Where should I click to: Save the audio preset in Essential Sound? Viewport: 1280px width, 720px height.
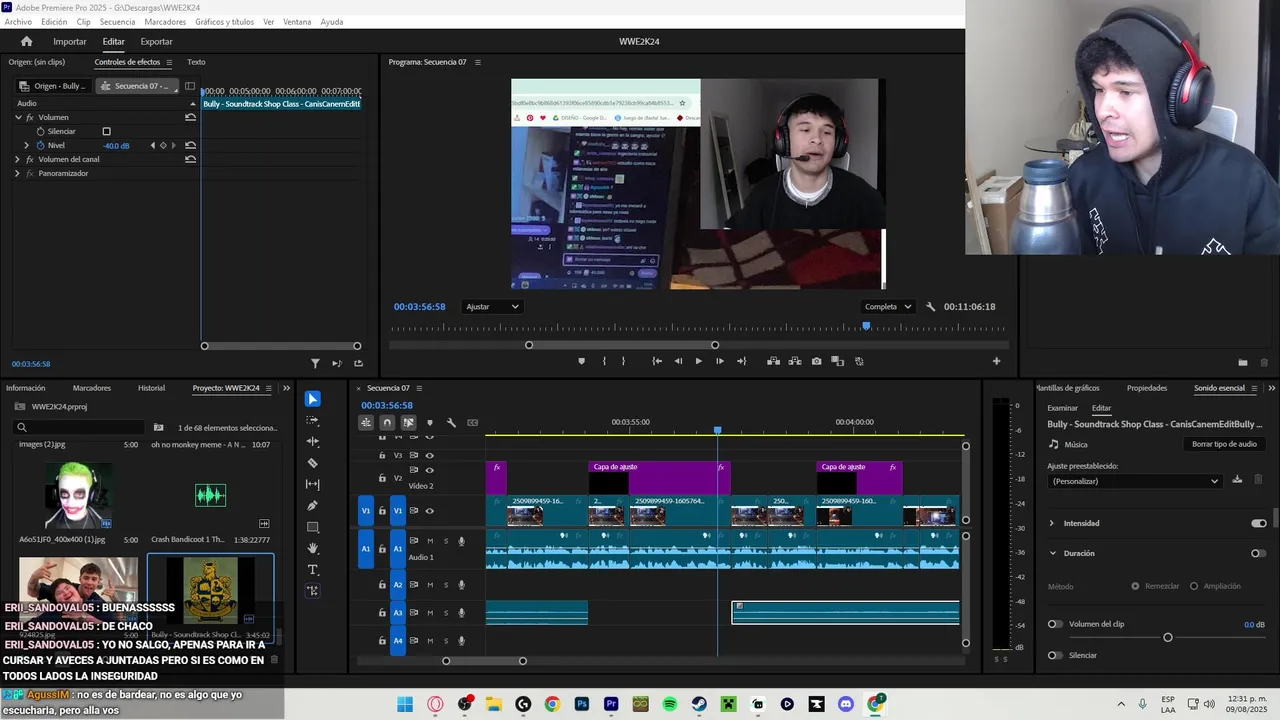click(x=1237, y=480)
